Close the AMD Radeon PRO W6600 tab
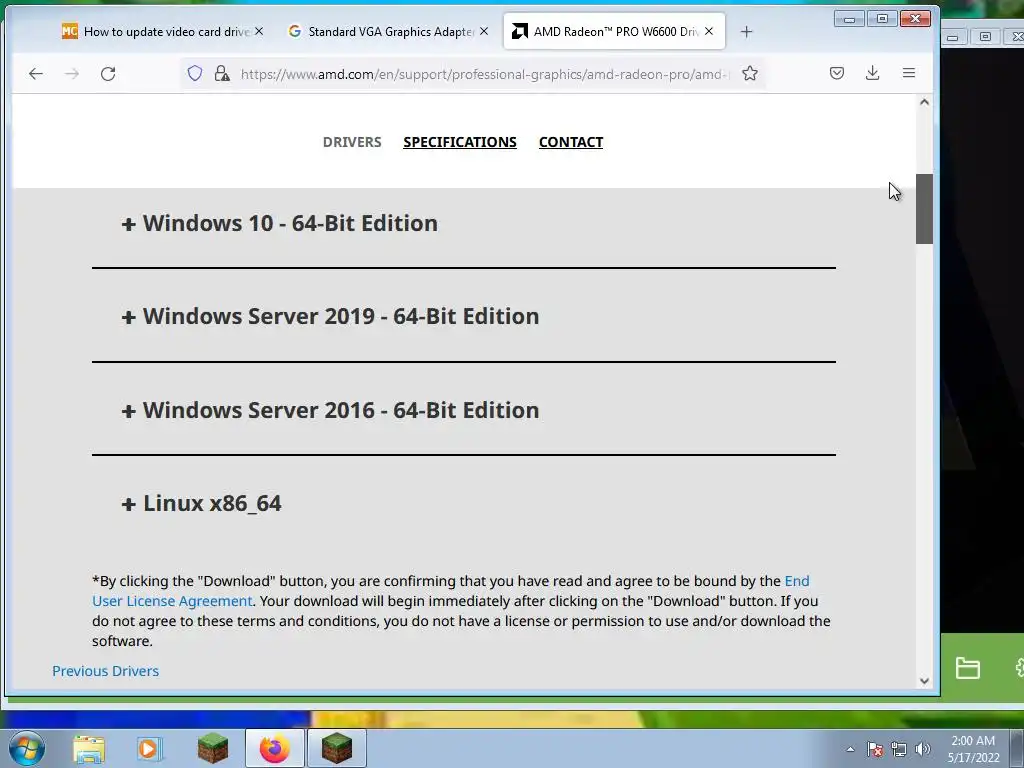The height and width of the screenshot is (768, 1024). 709,31
